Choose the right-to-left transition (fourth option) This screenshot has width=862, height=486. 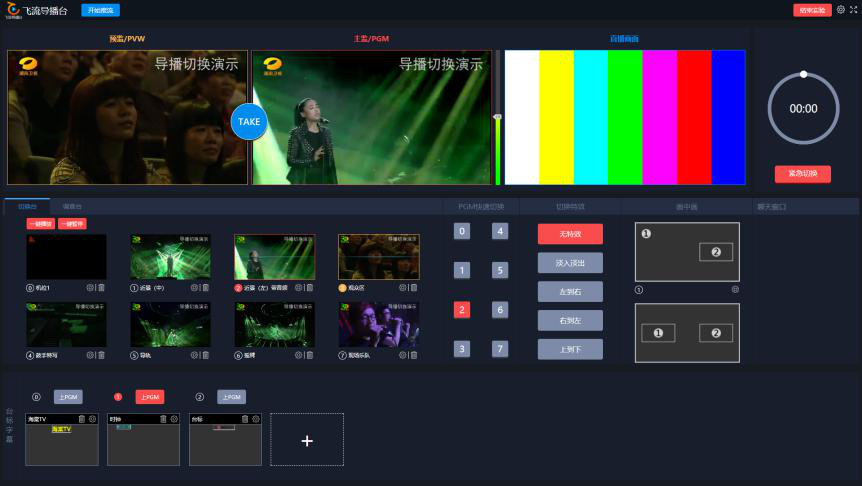(570, 320)
